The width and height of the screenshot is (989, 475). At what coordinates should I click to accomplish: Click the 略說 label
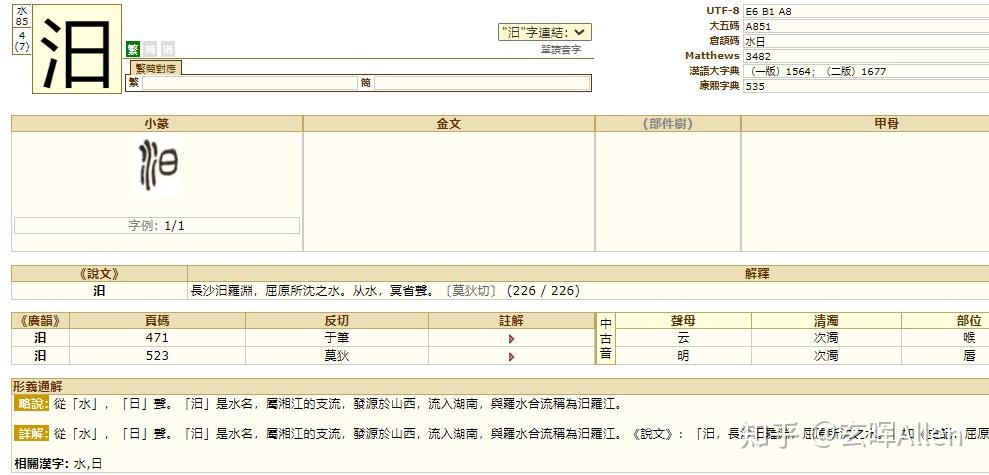tap(32, 404)
